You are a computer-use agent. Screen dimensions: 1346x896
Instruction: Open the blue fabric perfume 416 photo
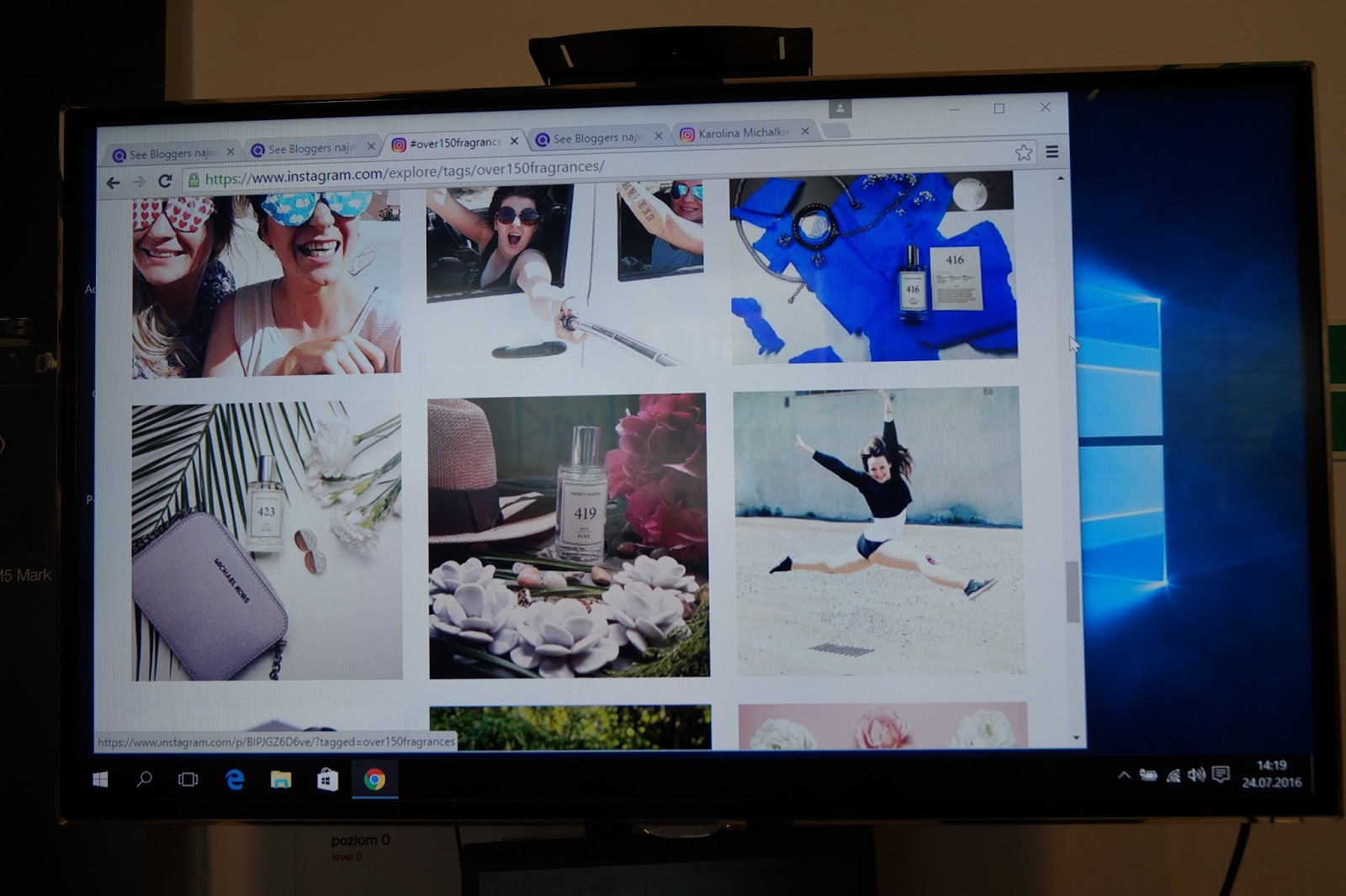[873, 268]
